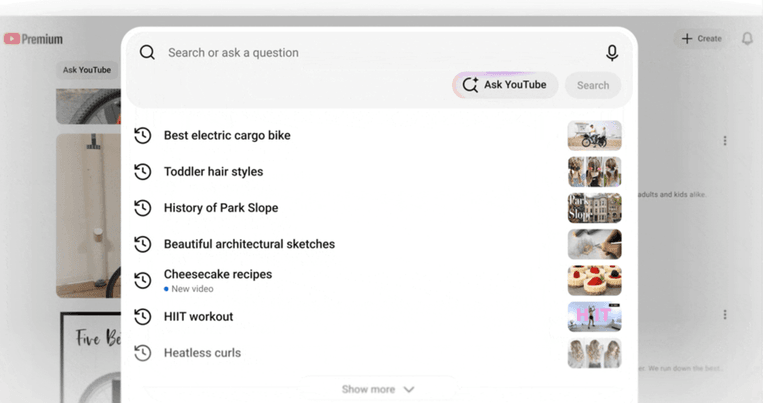
Task: Click history icon beside Best electric cargo bike
Action: [x=143, y=135]
